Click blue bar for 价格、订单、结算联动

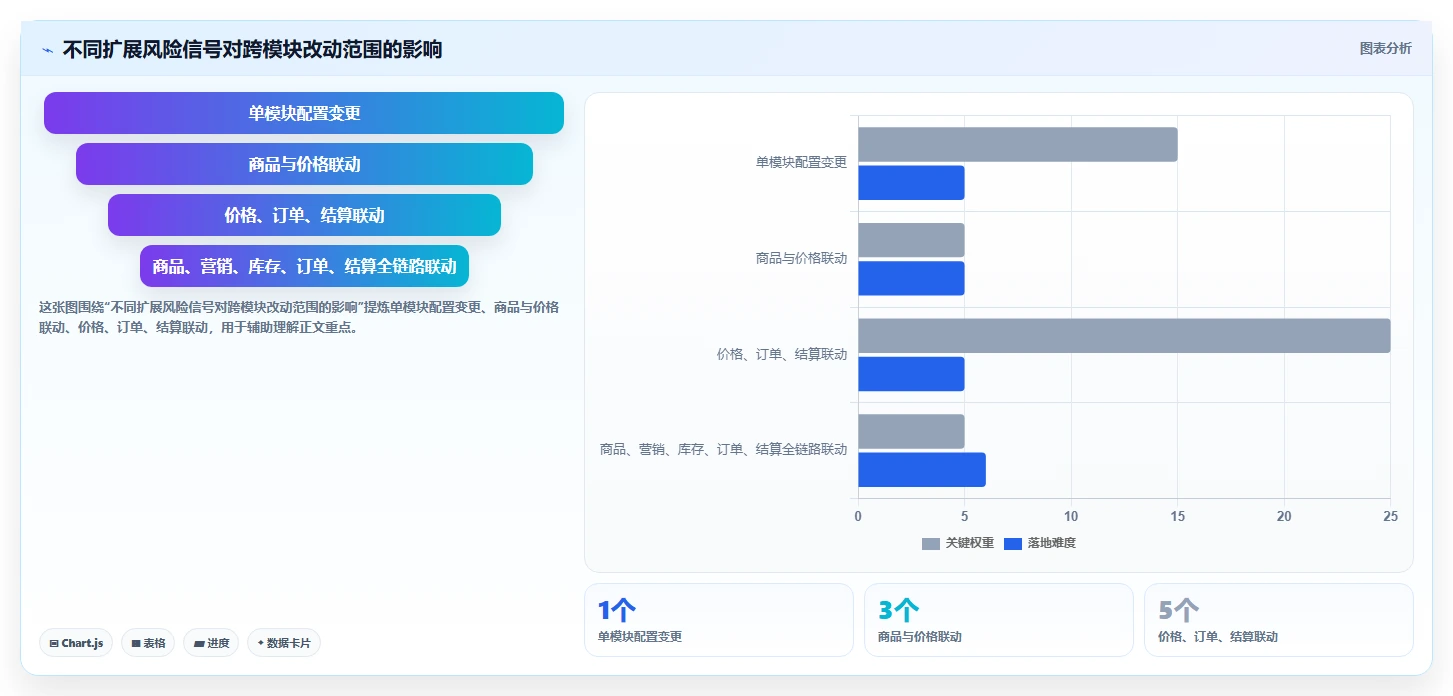pos(911,374)
